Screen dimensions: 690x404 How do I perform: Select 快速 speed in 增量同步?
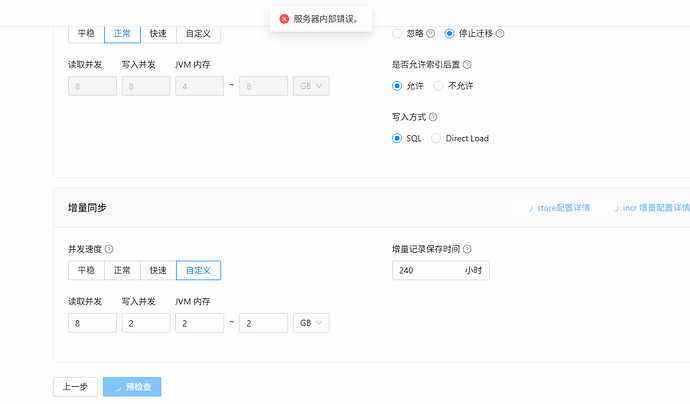click(158, 270)
